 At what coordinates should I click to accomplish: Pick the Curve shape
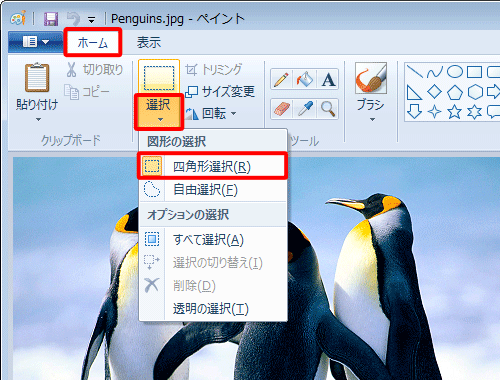(435, 72)
